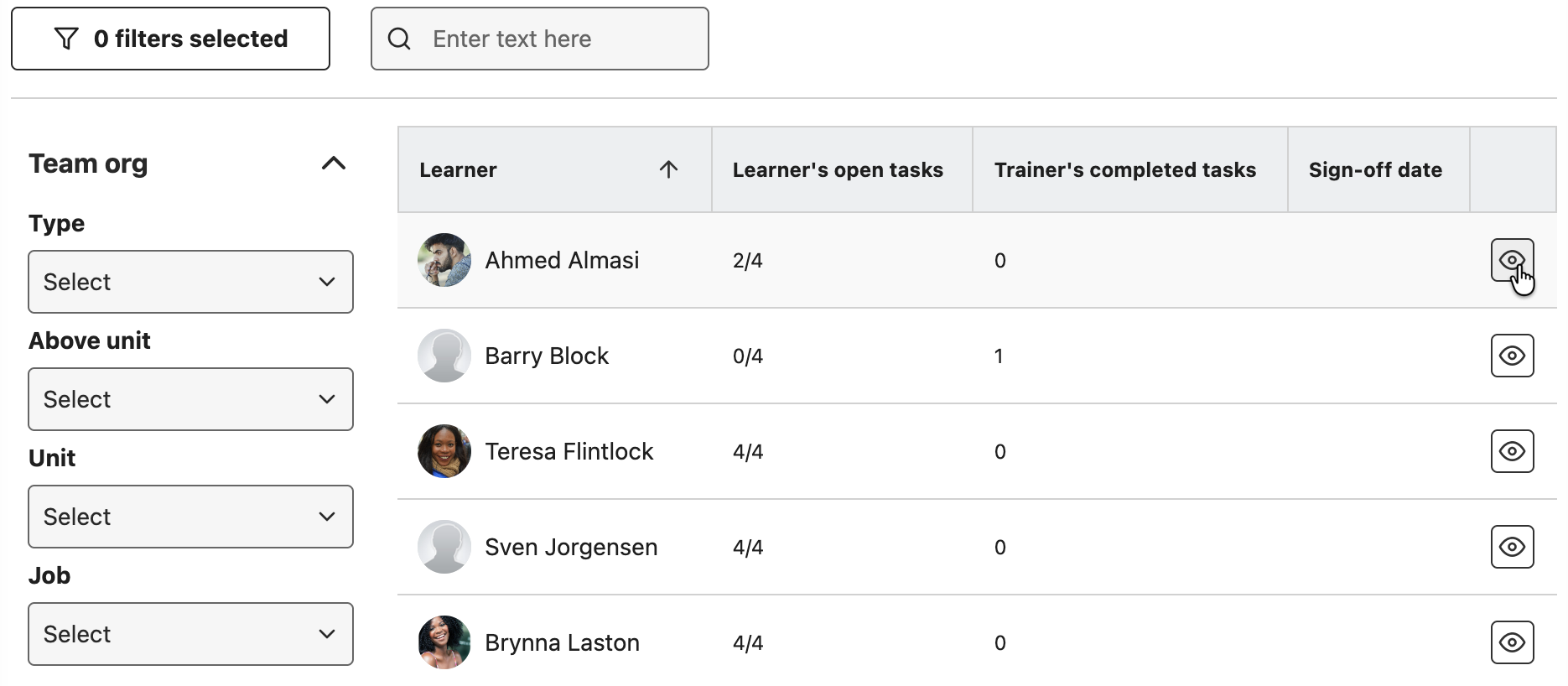Click Ahmed Almasi's profile photo

pos(444,260)
